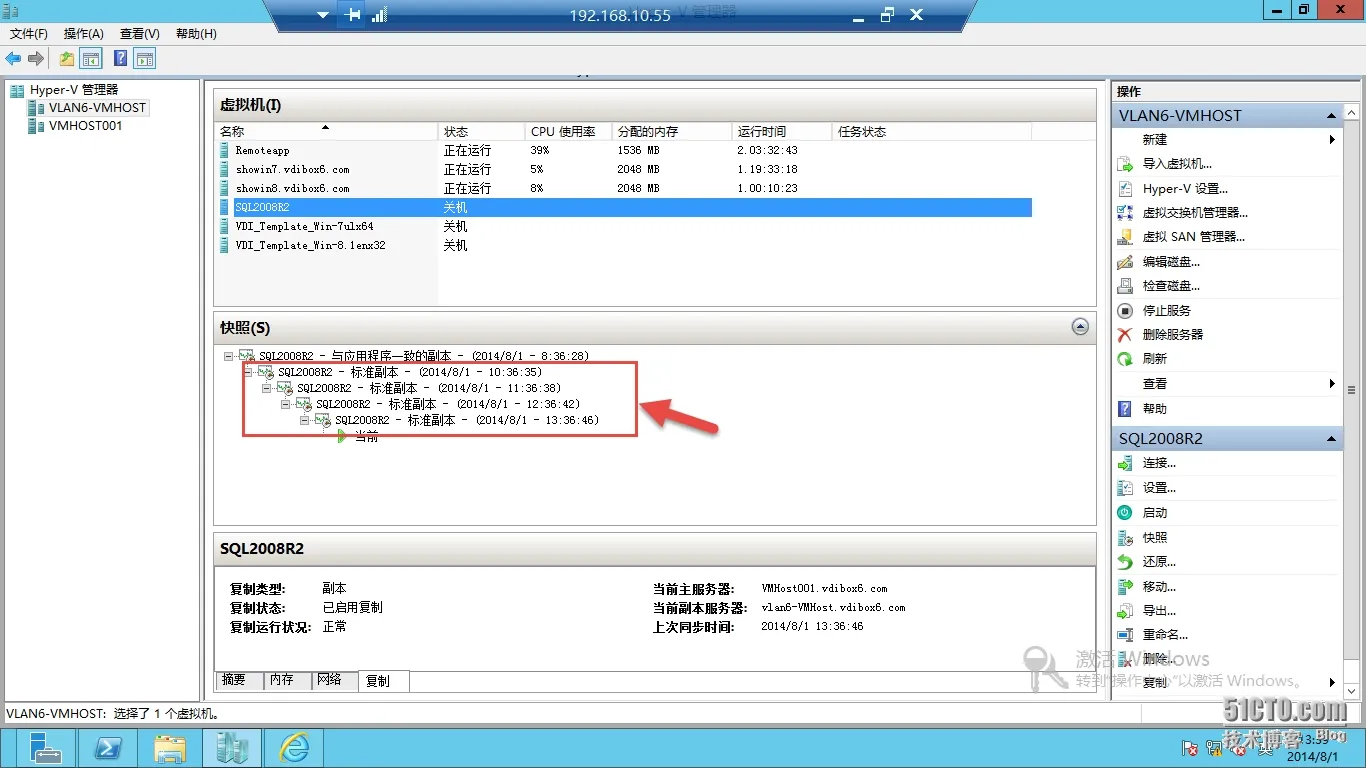Click the Back arrow toolbar icon
1366x768 pixels.
(14, 59)
